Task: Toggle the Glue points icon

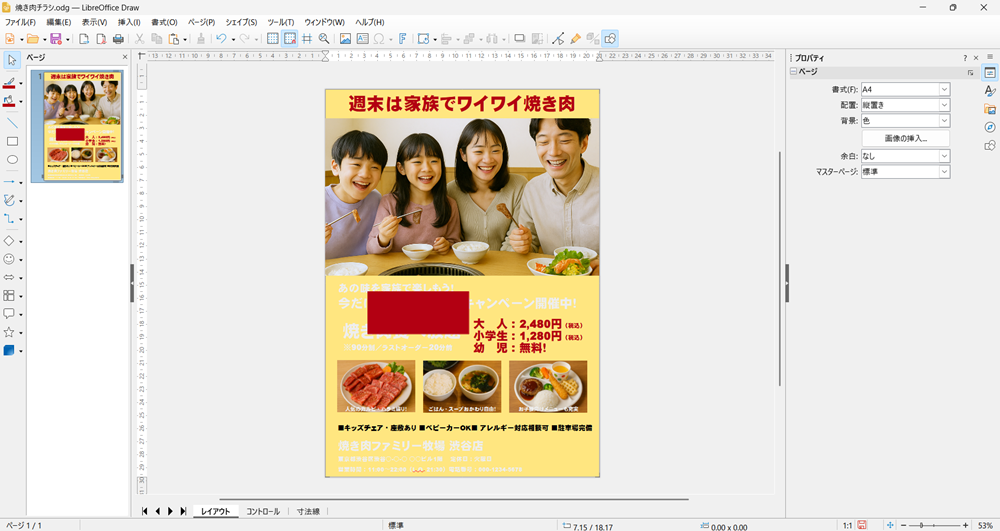Action: click(575, 39)
